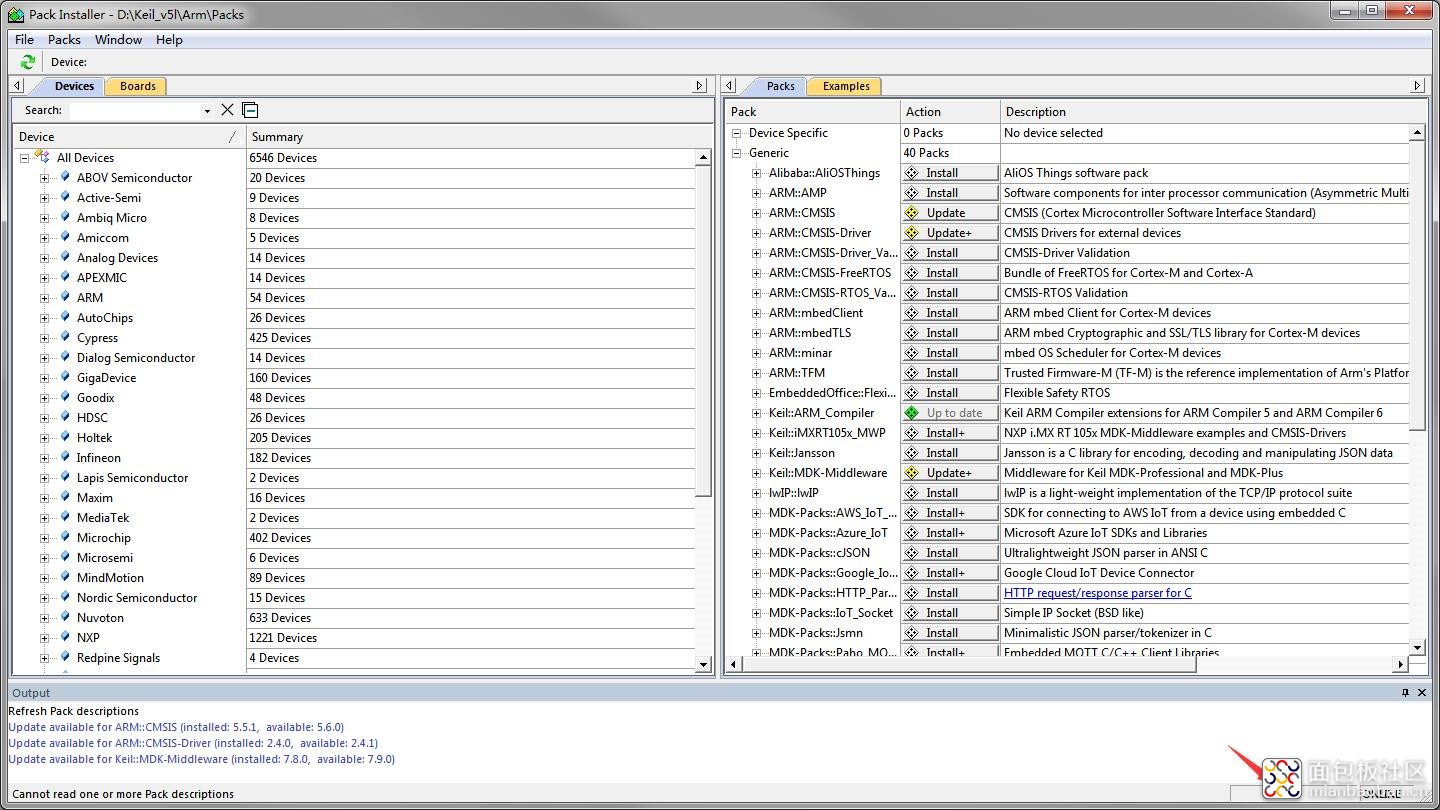Click the green refresh packs toolbar icon
Viewport: 1440px width, 810px height.
(x=27, y=62)
